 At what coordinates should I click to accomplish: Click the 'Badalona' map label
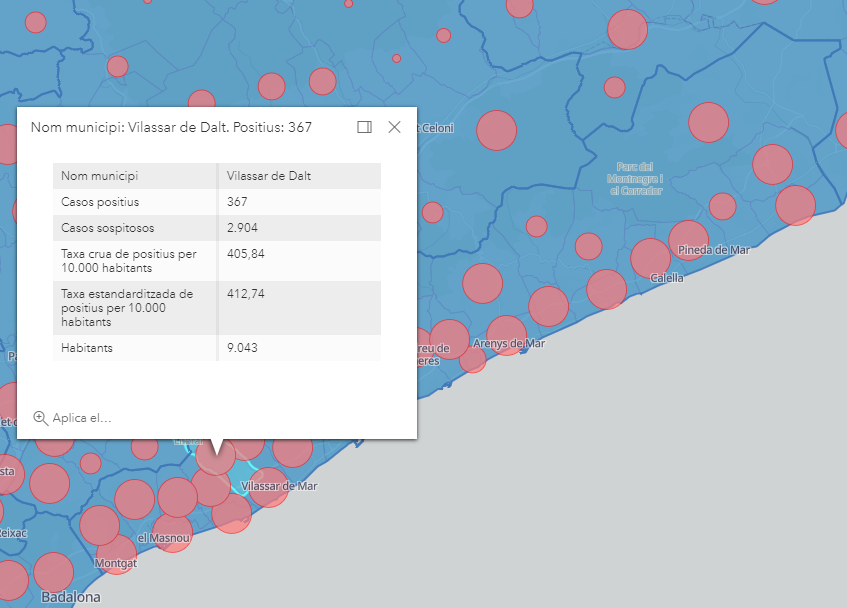71,597
